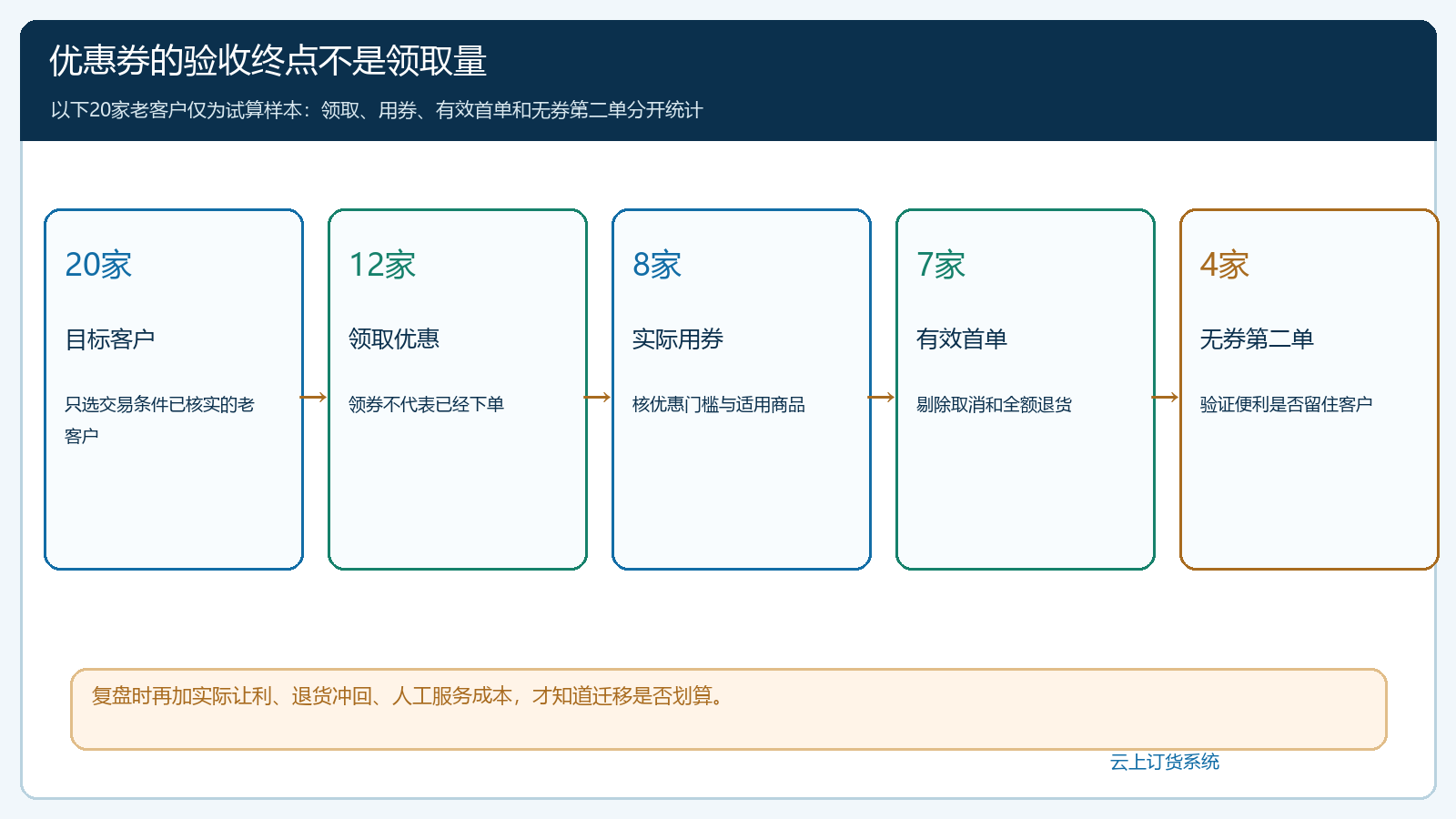This screenshot has height=819, width=1456.
Task: Click the title 优惠券的验收终点不是领取量
Action: click(x=268, y=61)
